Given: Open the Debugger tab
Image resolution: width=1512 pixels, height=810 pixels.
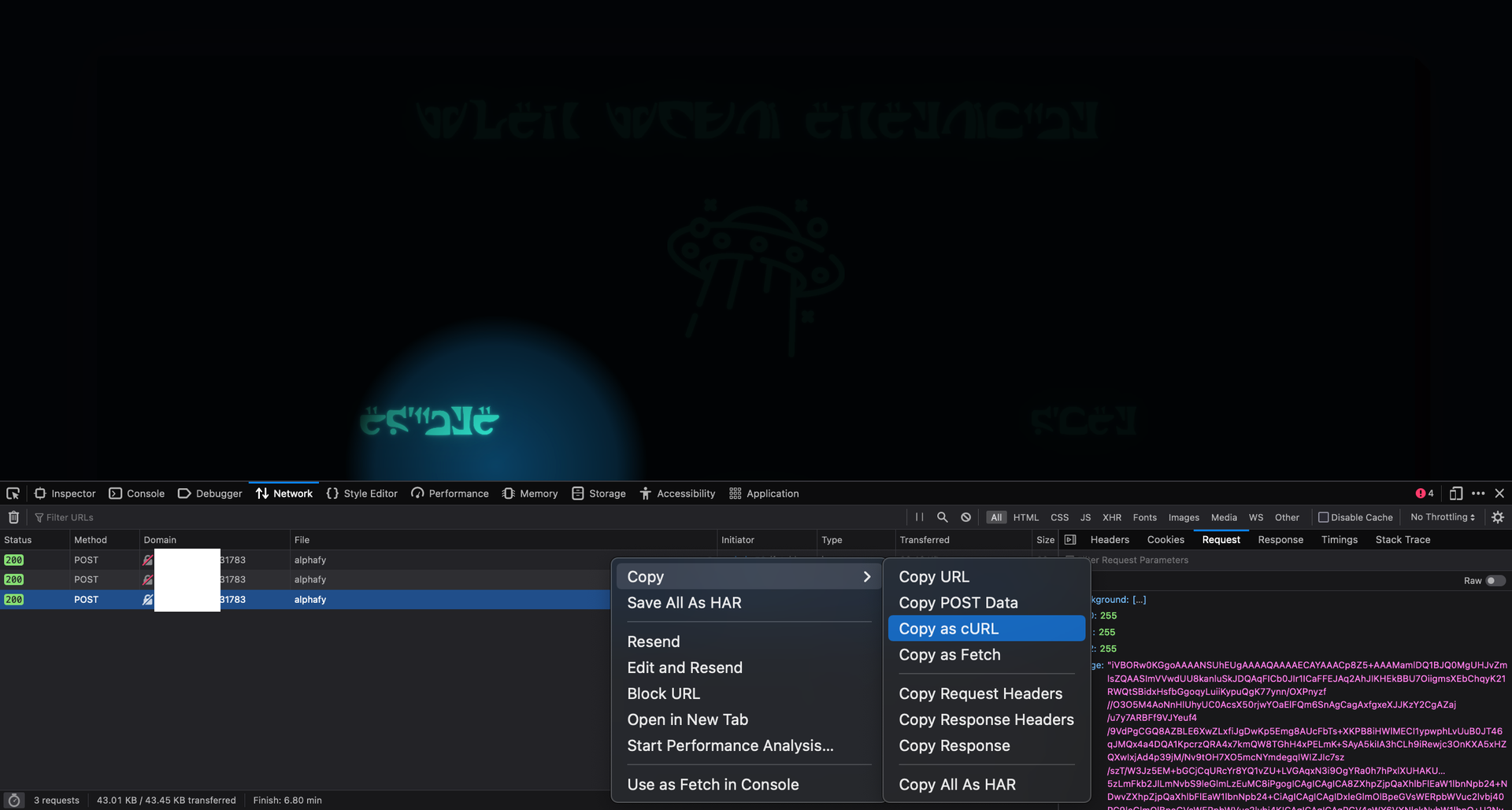Looking at the screenshot, I should [x=210, y=494].
